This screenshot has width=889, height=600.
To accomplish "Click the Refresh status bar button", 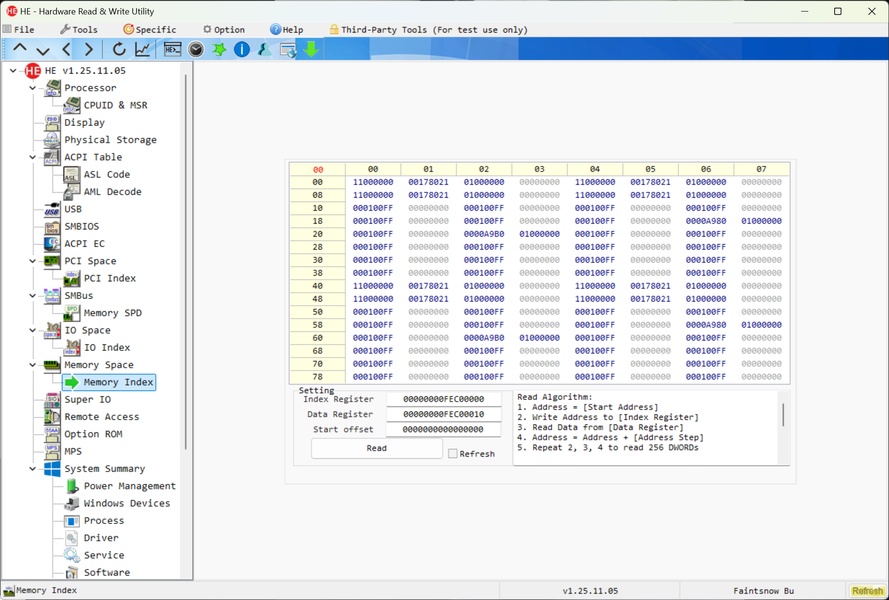I will click(x=866, y=591).
